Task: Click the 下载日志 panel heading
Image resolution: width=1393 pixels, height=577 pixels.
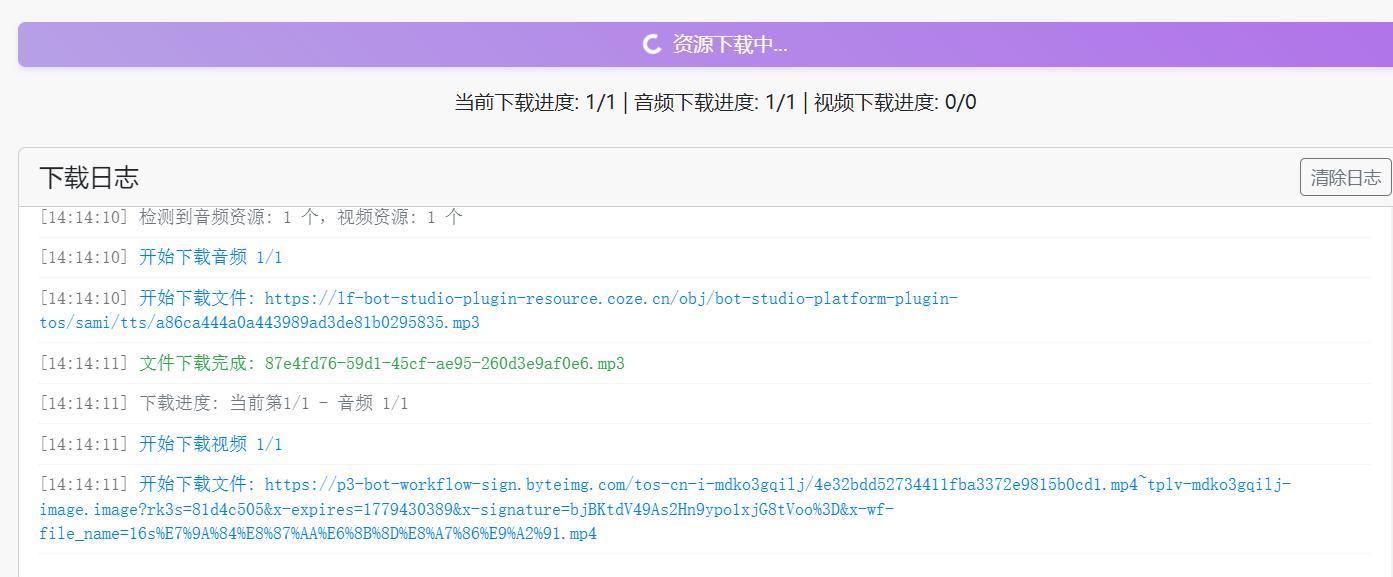Action: [x=89, y=177]
